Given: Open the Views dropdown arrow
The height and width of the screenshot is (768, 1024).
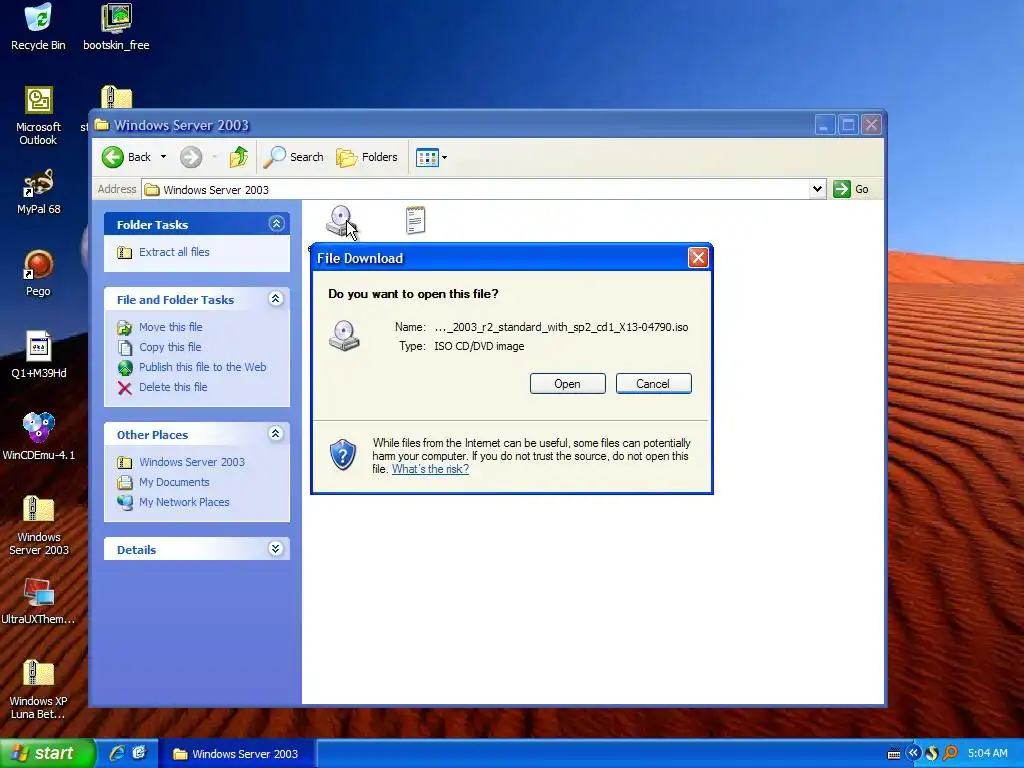Looking at the screenshot, I should 445,157.
